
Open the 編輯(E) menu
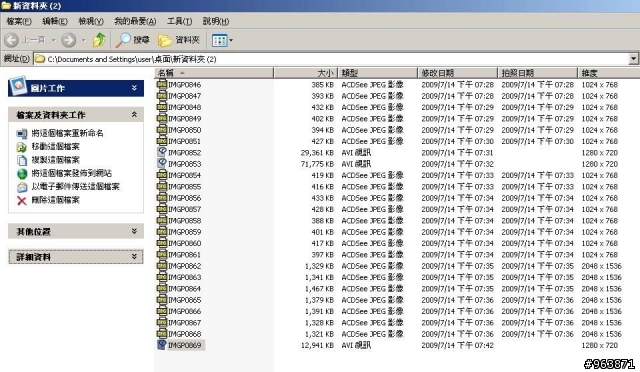[x=55, y=21]
